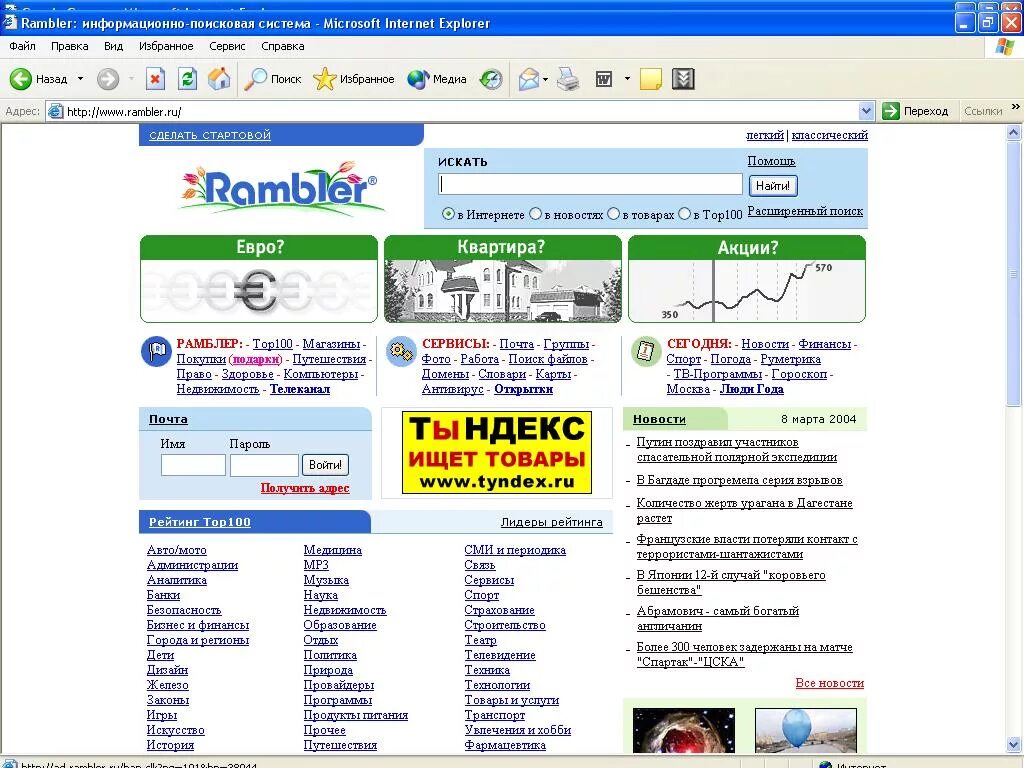
Task: Click the Ссылки links toolbar label
Action: [983, 111]
